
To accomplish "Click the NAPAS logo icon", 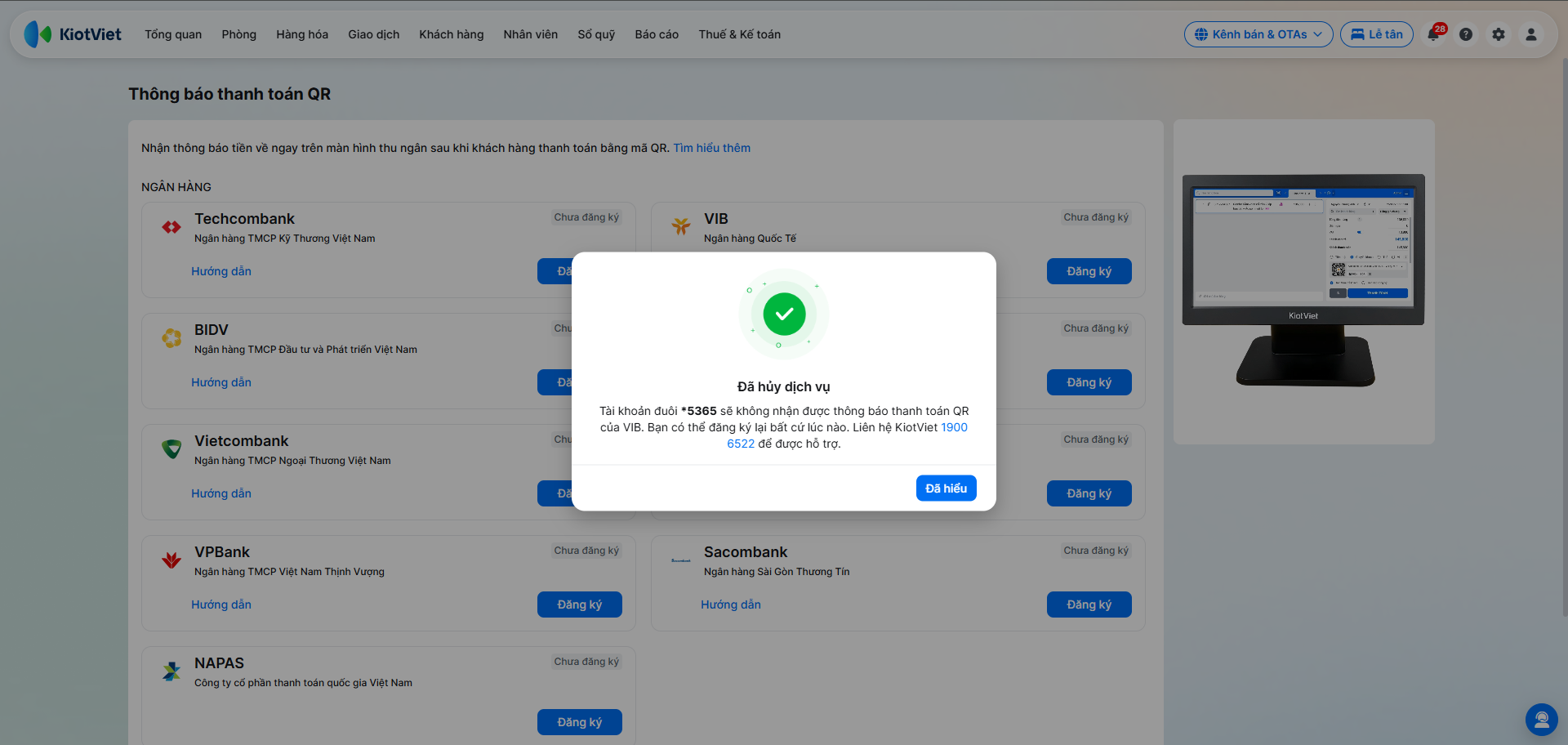I will click(171, 671).
